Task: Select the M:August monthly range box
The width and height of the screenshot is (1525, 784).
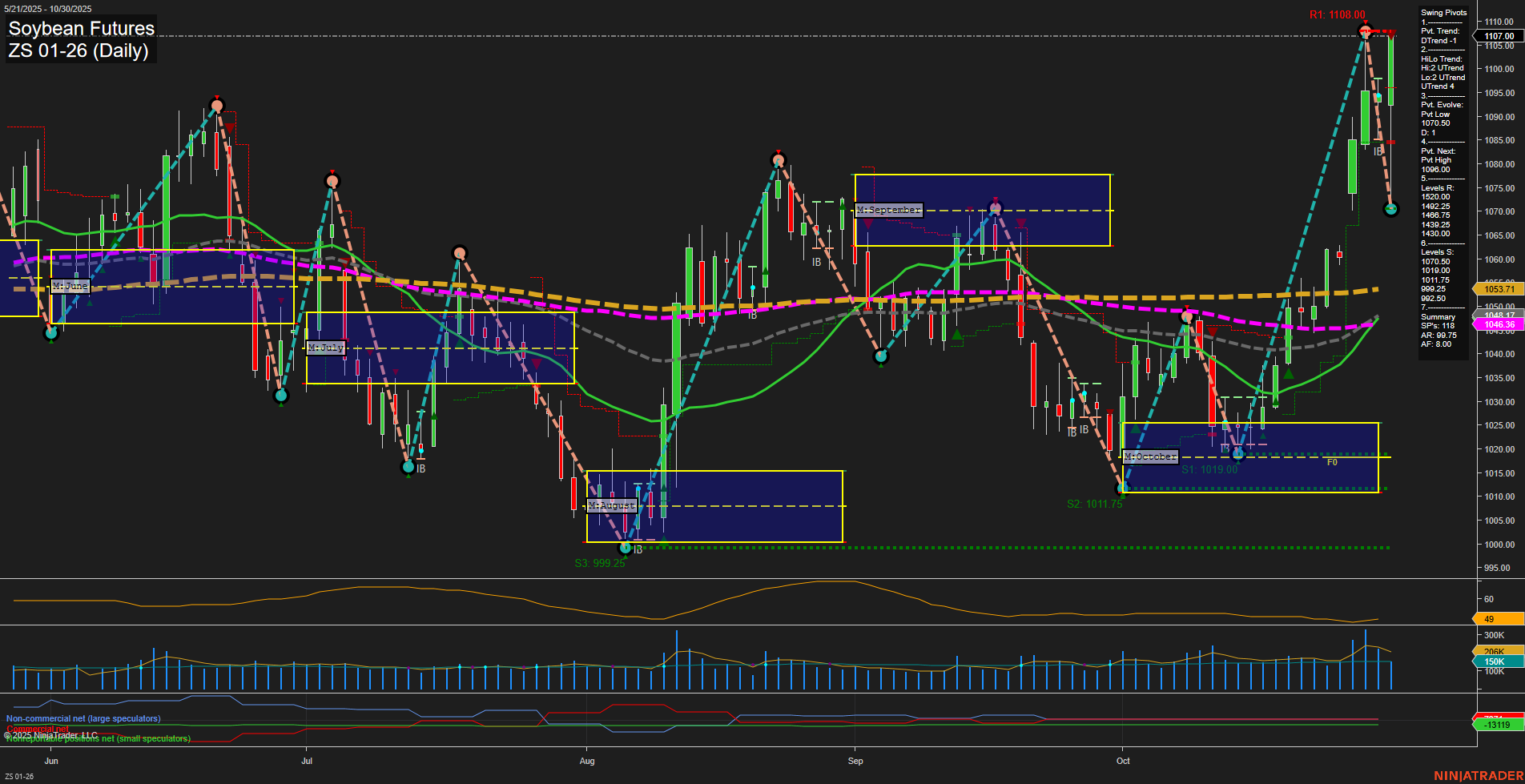Action: tap(611, 505)
